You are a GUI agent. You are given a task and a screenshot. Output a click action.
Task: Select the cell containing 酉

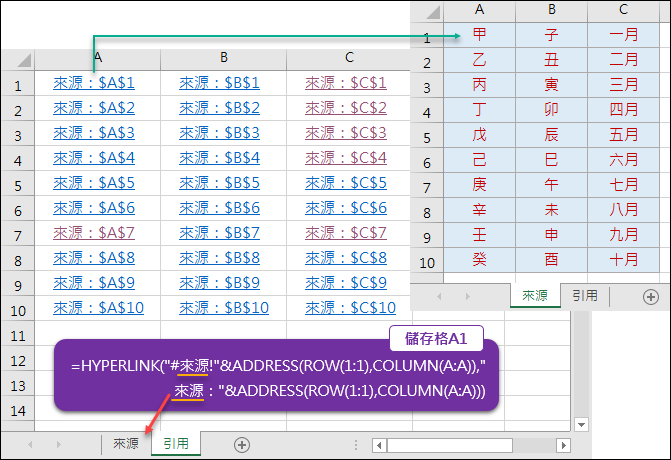[x=552, y=260]
